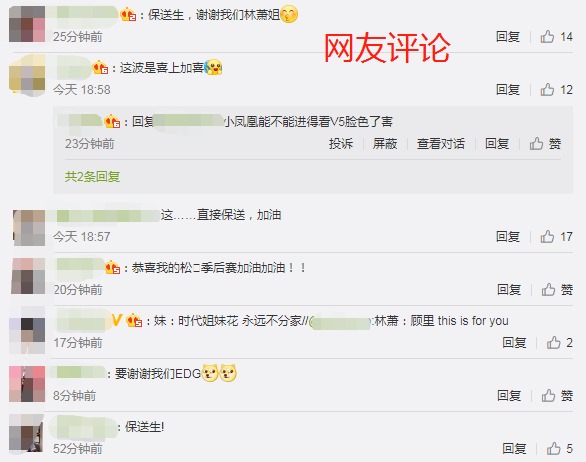Image resolution: width=586 pixels, height=462 pixels.
Task: Expand the 共2条回复 thread
Action: click(92, 176)
